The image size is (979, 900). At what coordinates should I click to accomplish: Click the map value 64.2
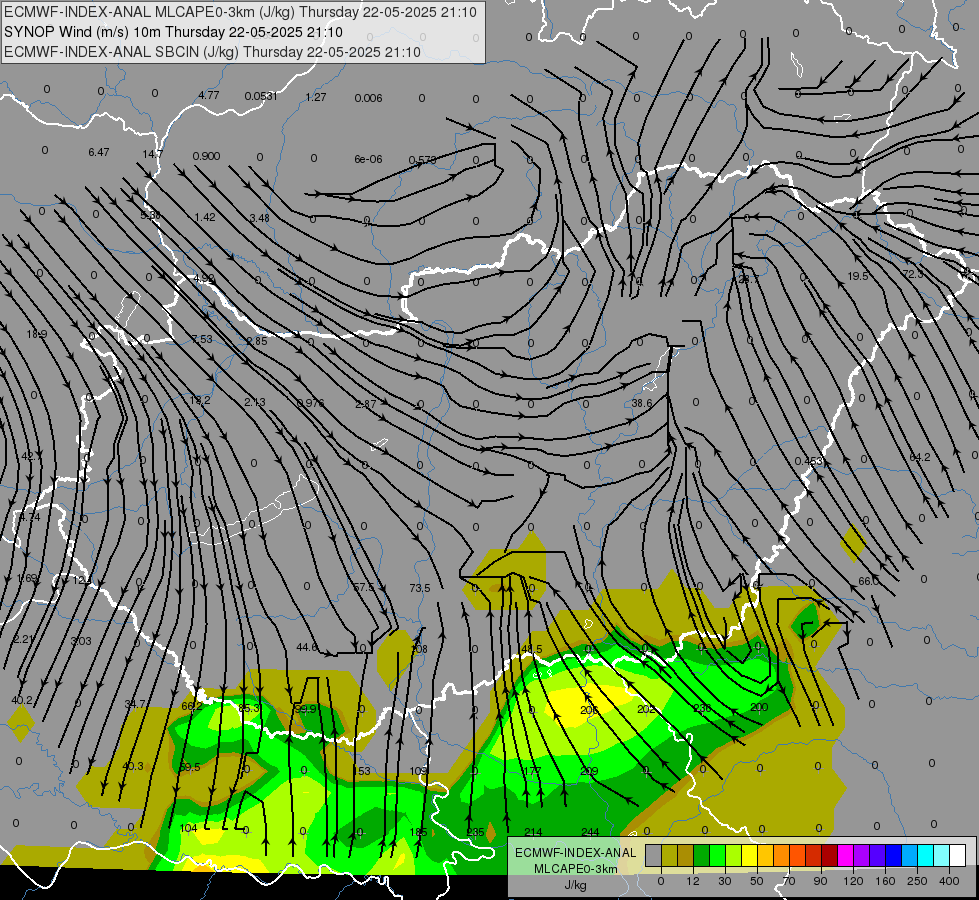(x=920, y=457)
